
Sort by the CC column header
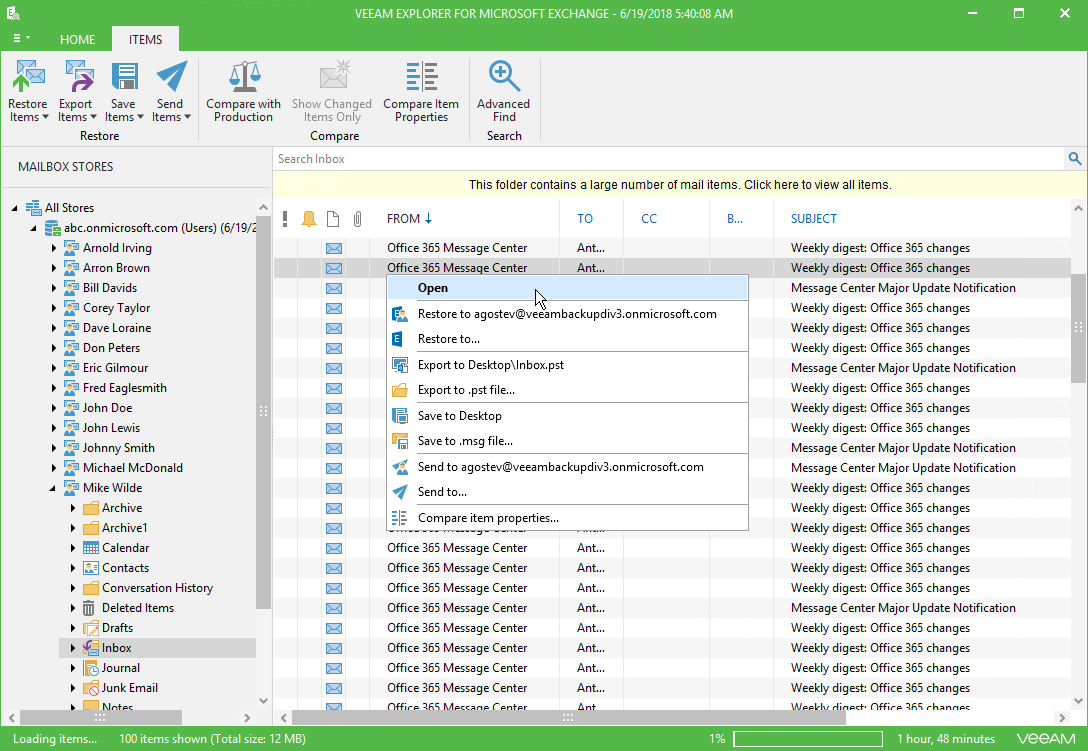[649, 219]
